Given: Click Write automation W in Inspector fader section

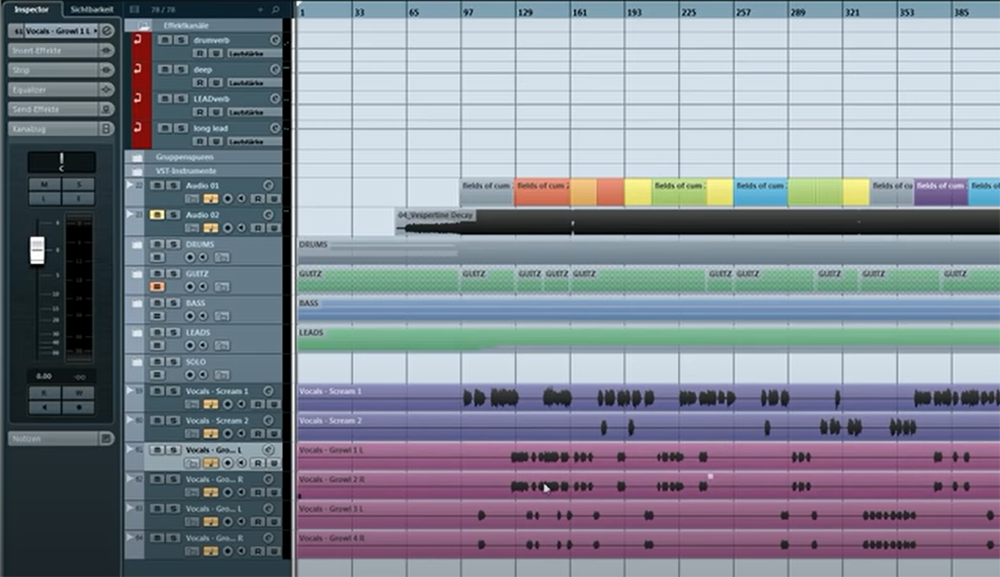Looking at the screenshot, I should (x=78, y=393).
